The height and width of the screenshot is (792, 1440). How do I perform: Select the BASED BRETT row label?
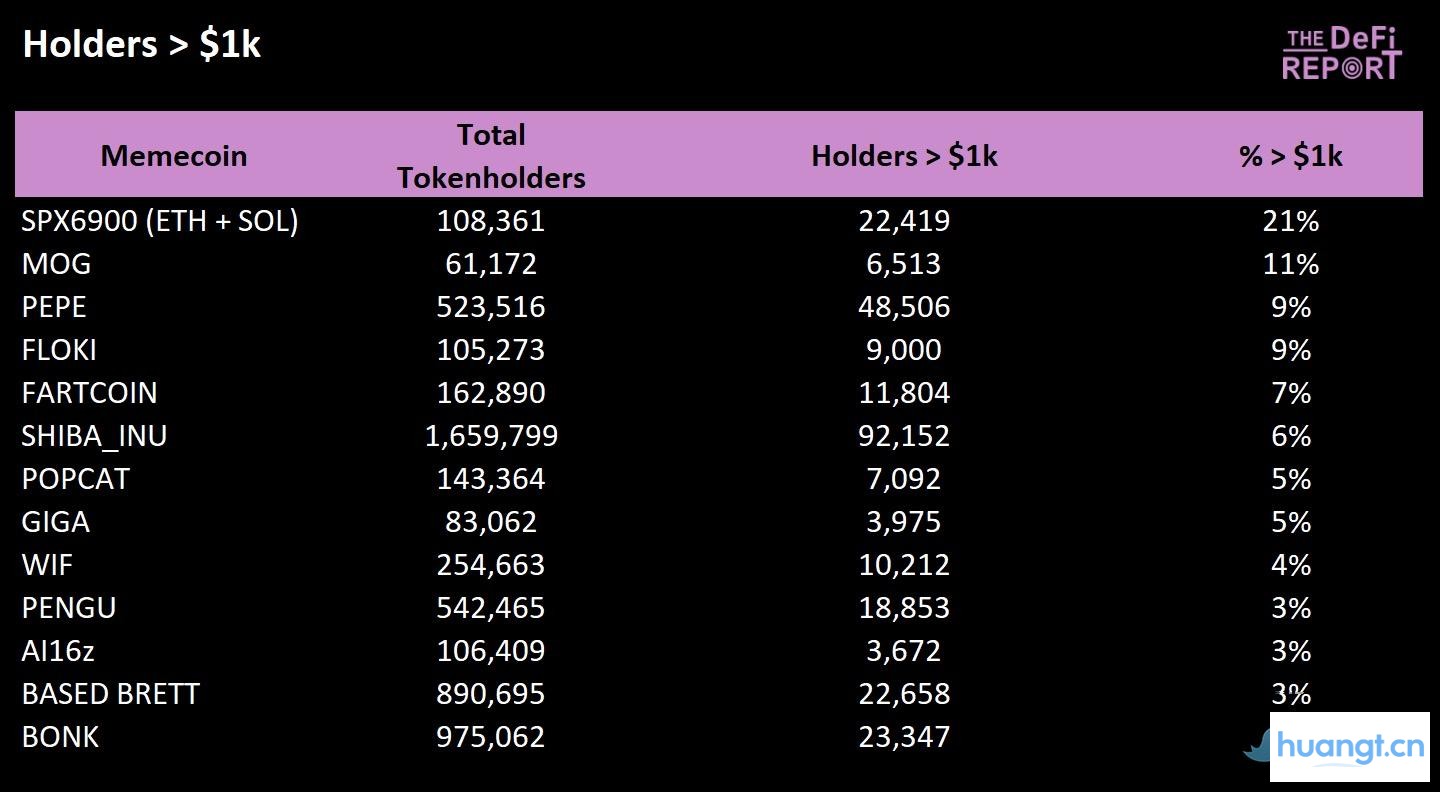[111, 694]
